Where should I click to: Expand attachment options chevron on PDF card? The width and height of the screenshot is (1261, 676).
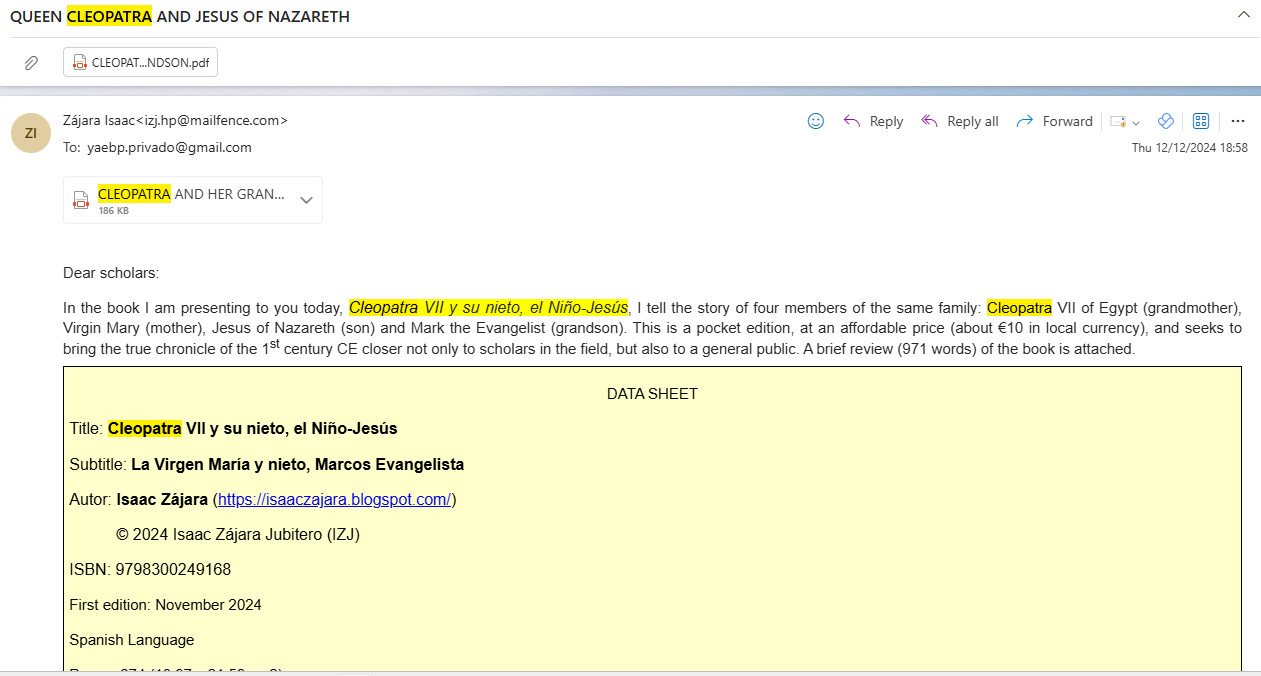coord(307,200)
